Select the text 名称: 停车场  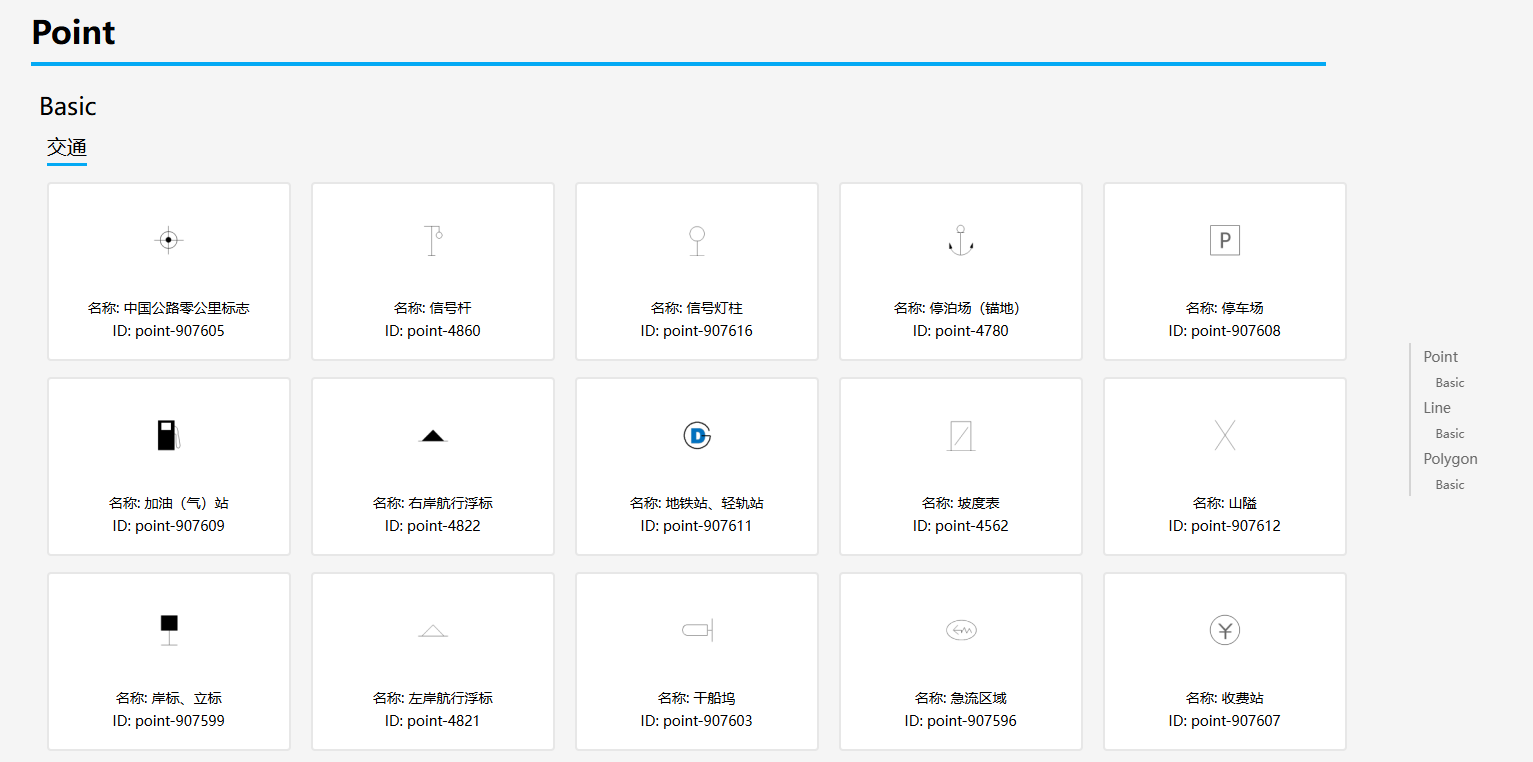click(1225, 308)
